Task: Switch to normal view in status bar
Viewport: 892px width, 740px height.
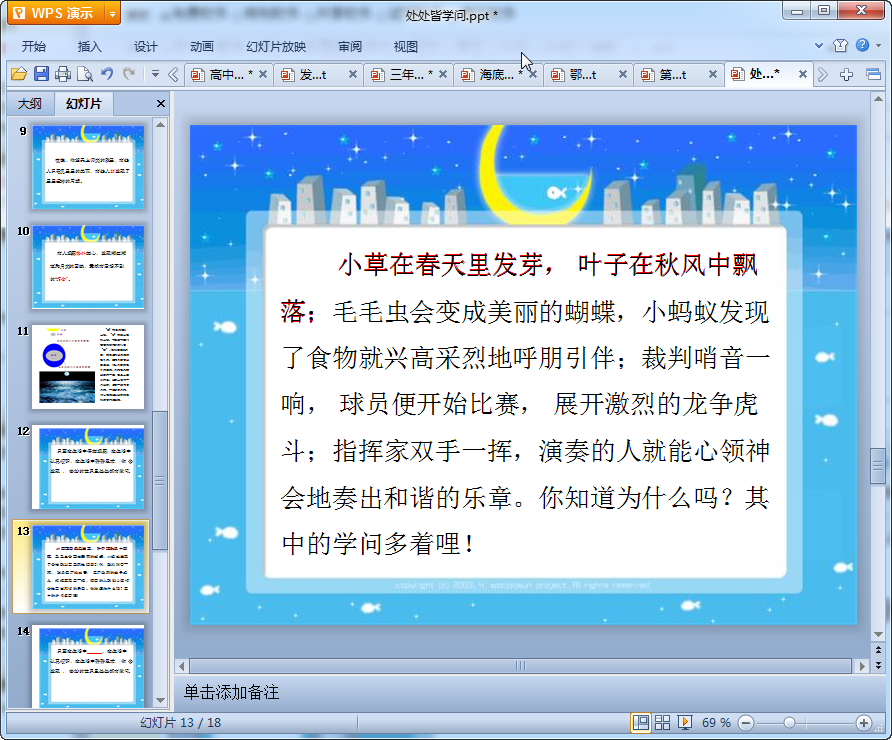Action: [x=639, y=722]
